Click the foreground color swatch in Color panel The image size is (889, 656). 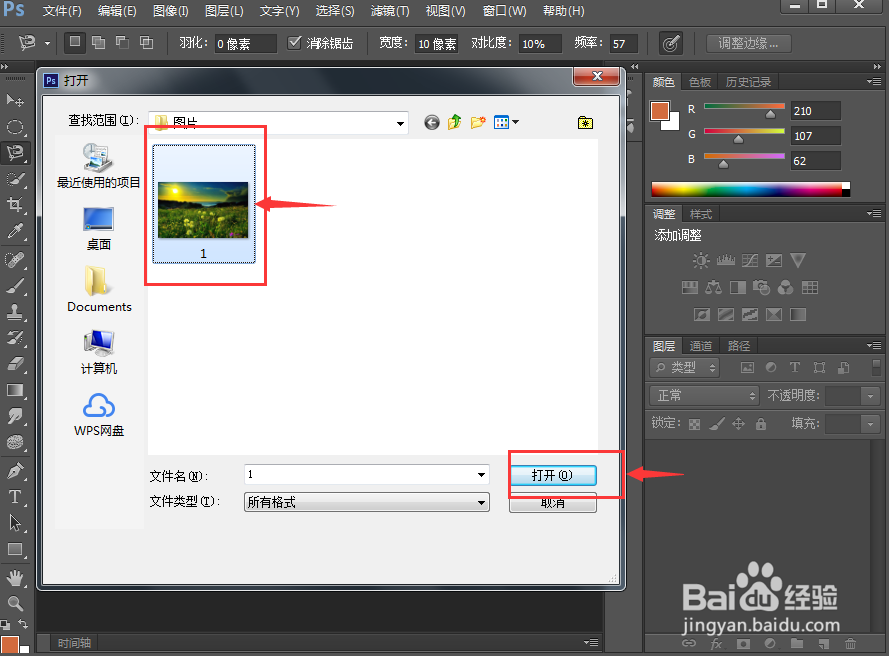[x=659, y=111]
